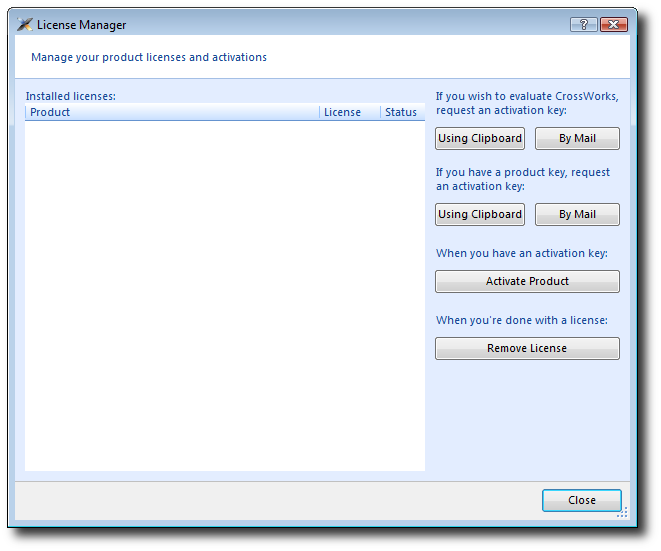The height and width of the screenshot is (551, 661).
Task: Sort licenses by the Product column header
Action: pyautogui.click(x=170, y=112)
